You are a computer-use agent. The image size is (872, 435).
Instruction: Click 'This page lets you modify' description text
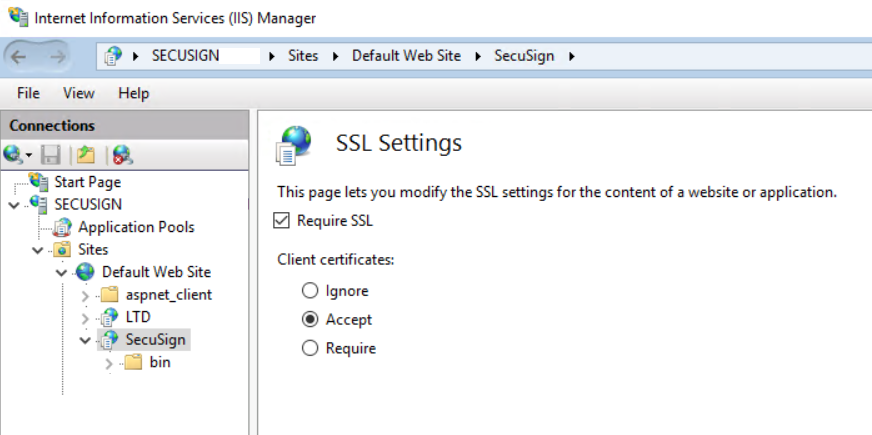557,192
